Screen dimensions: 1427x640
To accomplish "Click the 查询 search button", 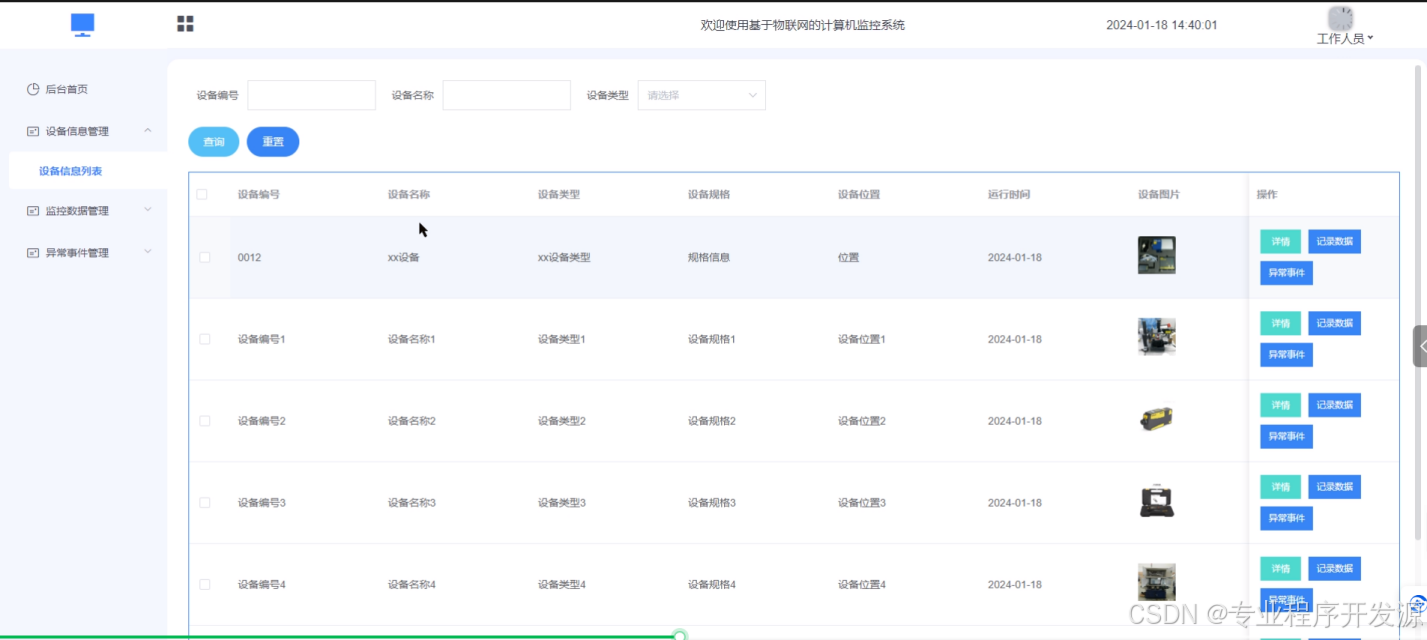I will (x=214, y=142).
